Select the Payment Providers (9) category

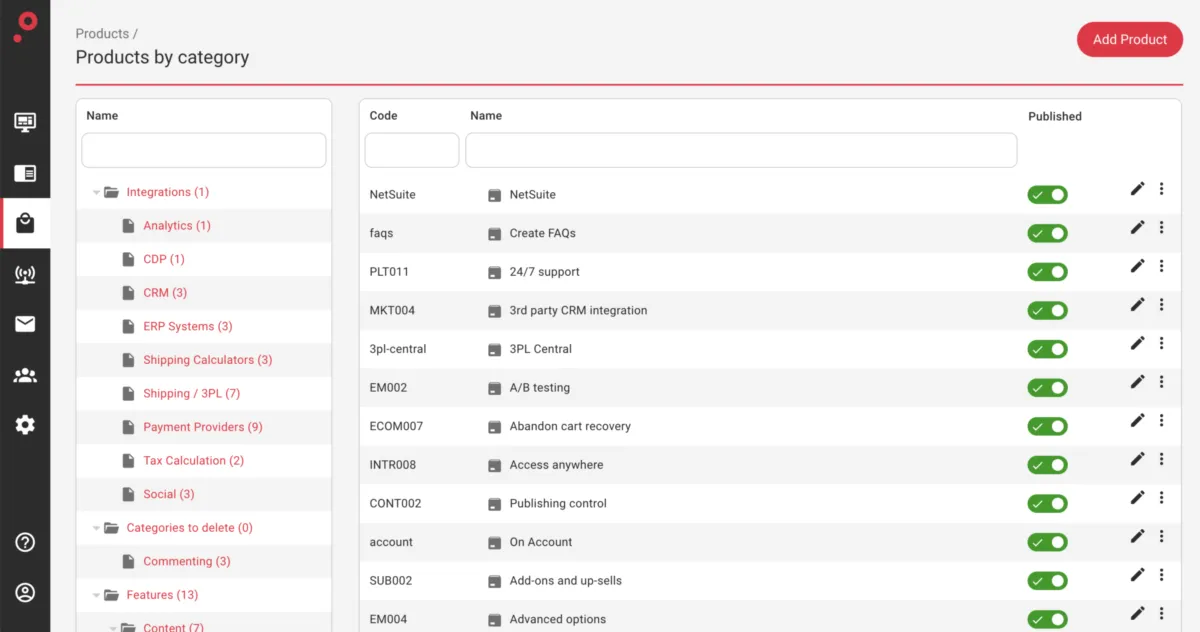click(202, 427)
